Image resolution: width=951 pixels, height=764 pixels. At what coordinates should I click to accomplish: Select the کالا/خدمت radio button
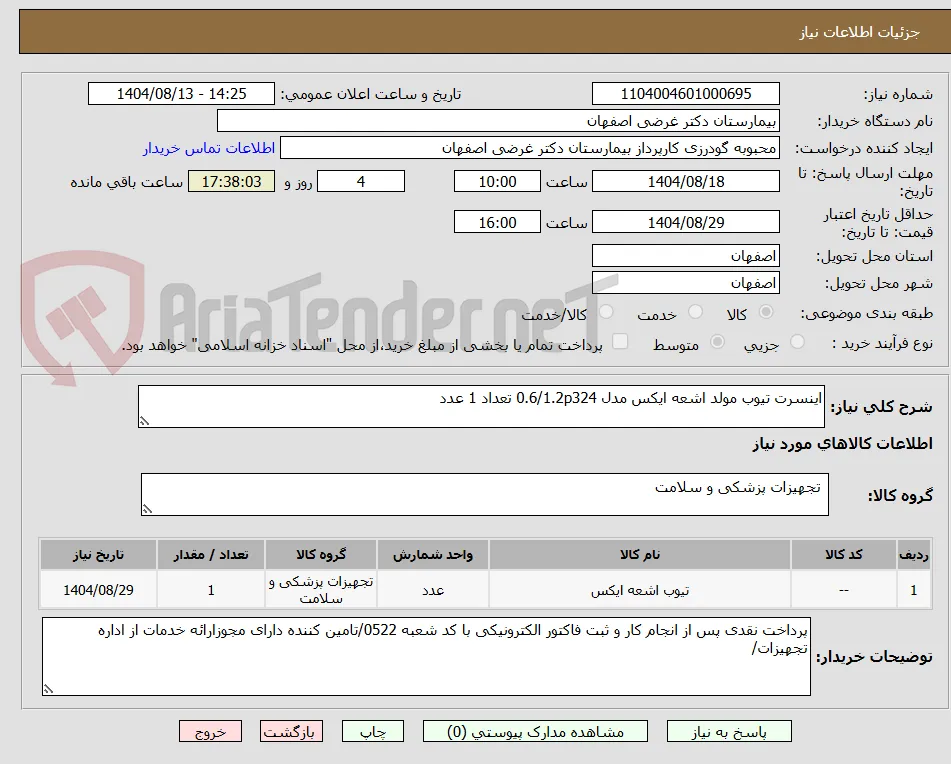coord(606,312)
